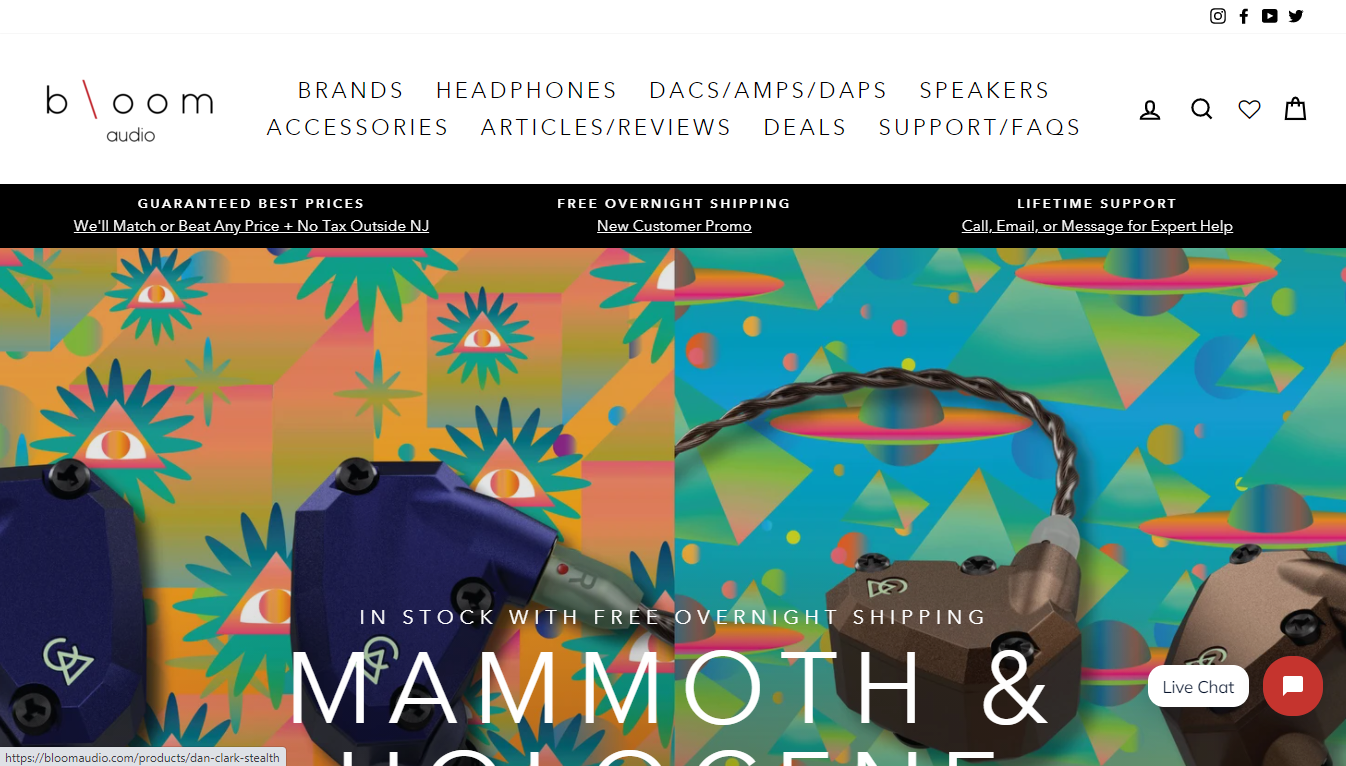The height and width of the screenshot is (766, 1346).
Task: Go to Bloom Audio logo homepage
Action: point(129,111)
